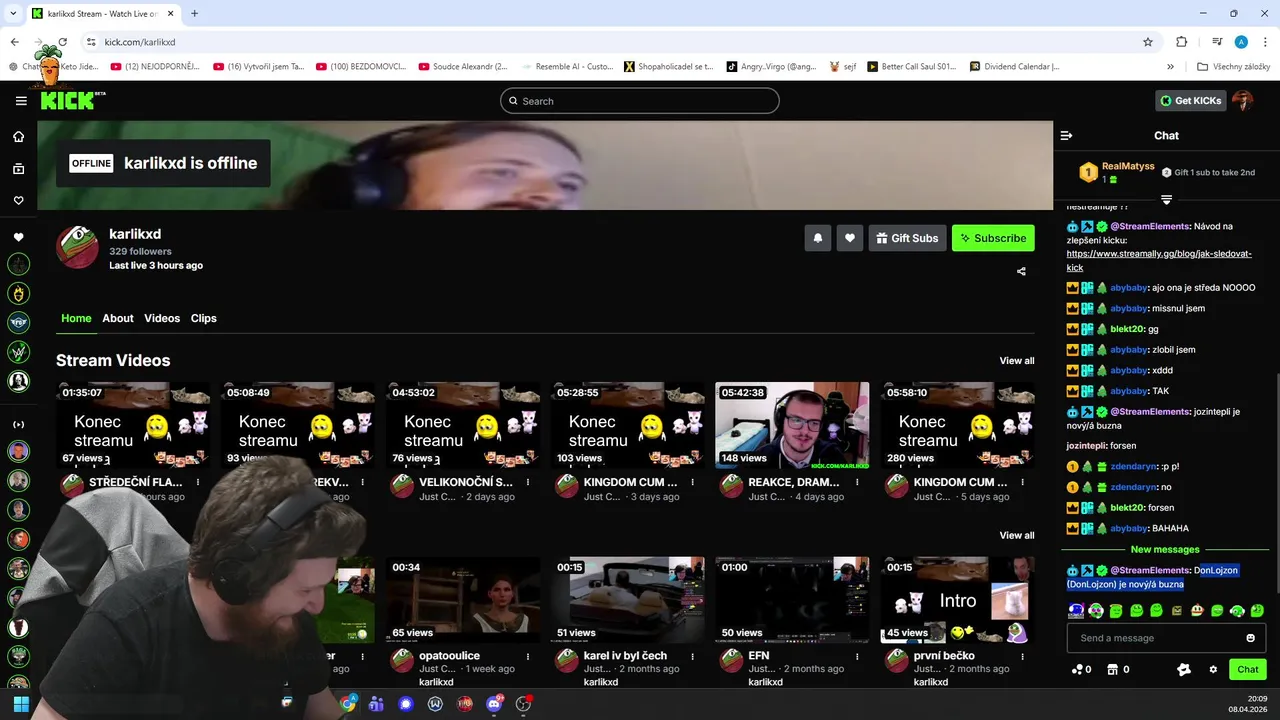Open the Following heart icon in sidebar
1280x720 pixels.
(18, 201)
